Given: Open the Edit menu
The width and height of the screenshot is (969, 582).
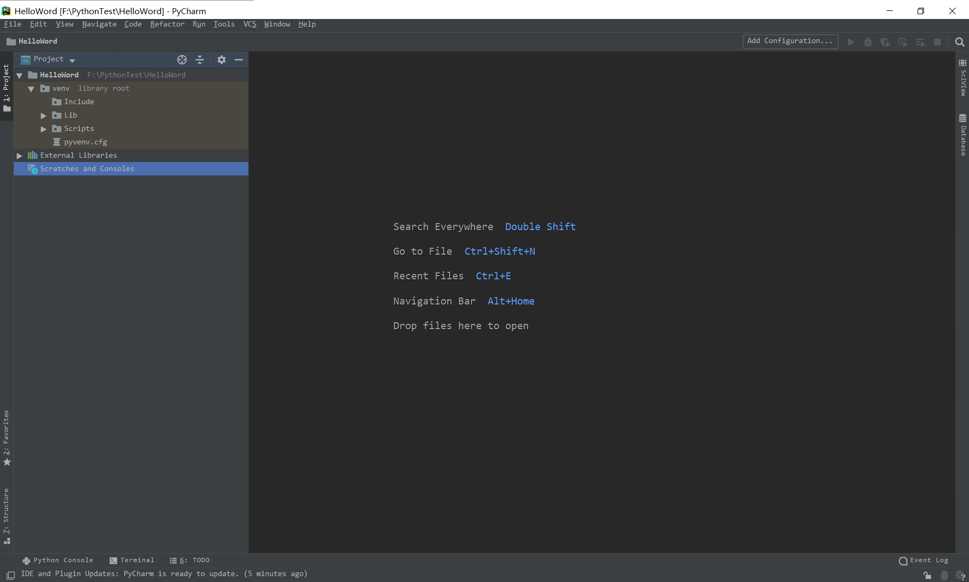Looking at the screenshot, I should (x=38, y=24).
